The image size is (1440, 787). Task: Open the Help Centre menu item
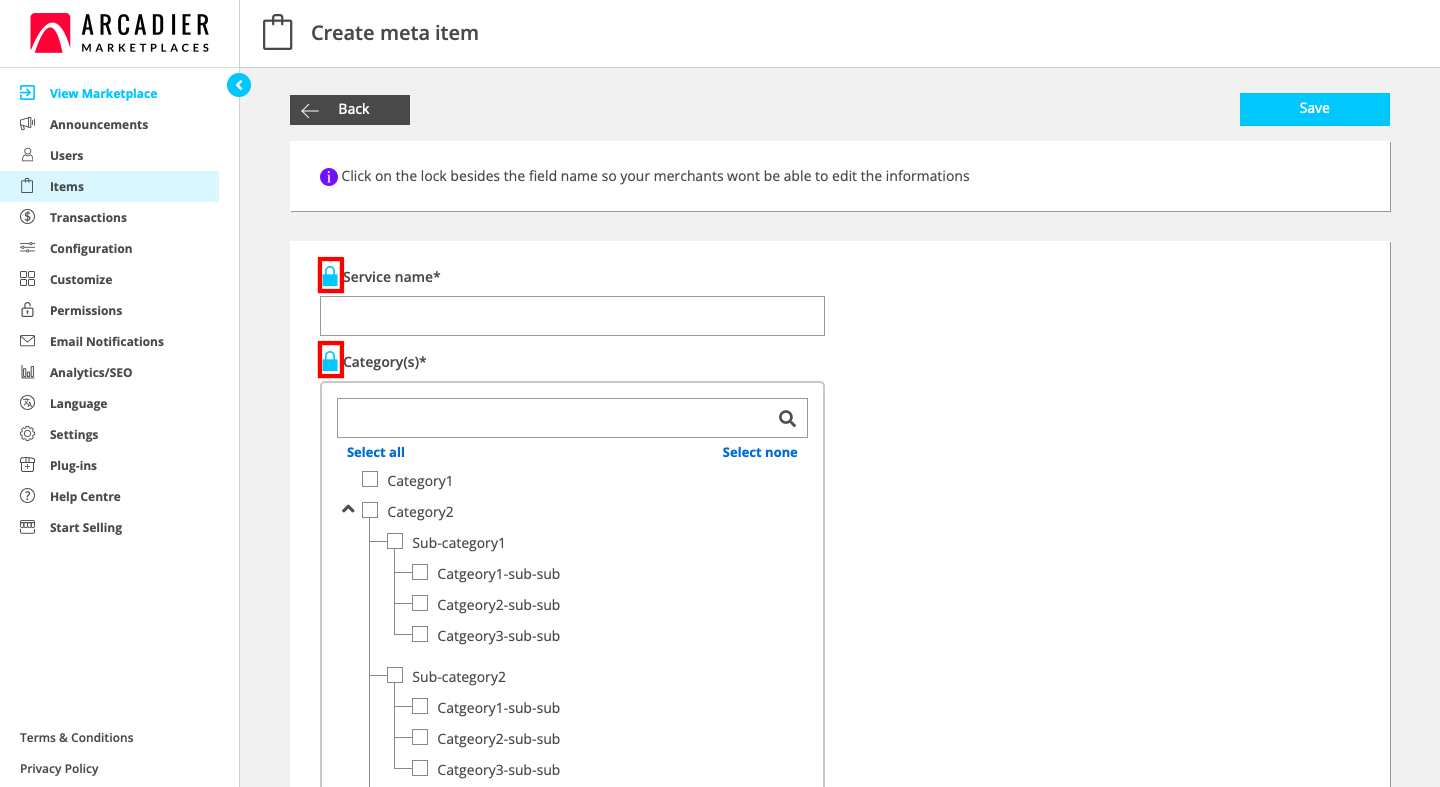pyautogui.click(x=85, y=496)
